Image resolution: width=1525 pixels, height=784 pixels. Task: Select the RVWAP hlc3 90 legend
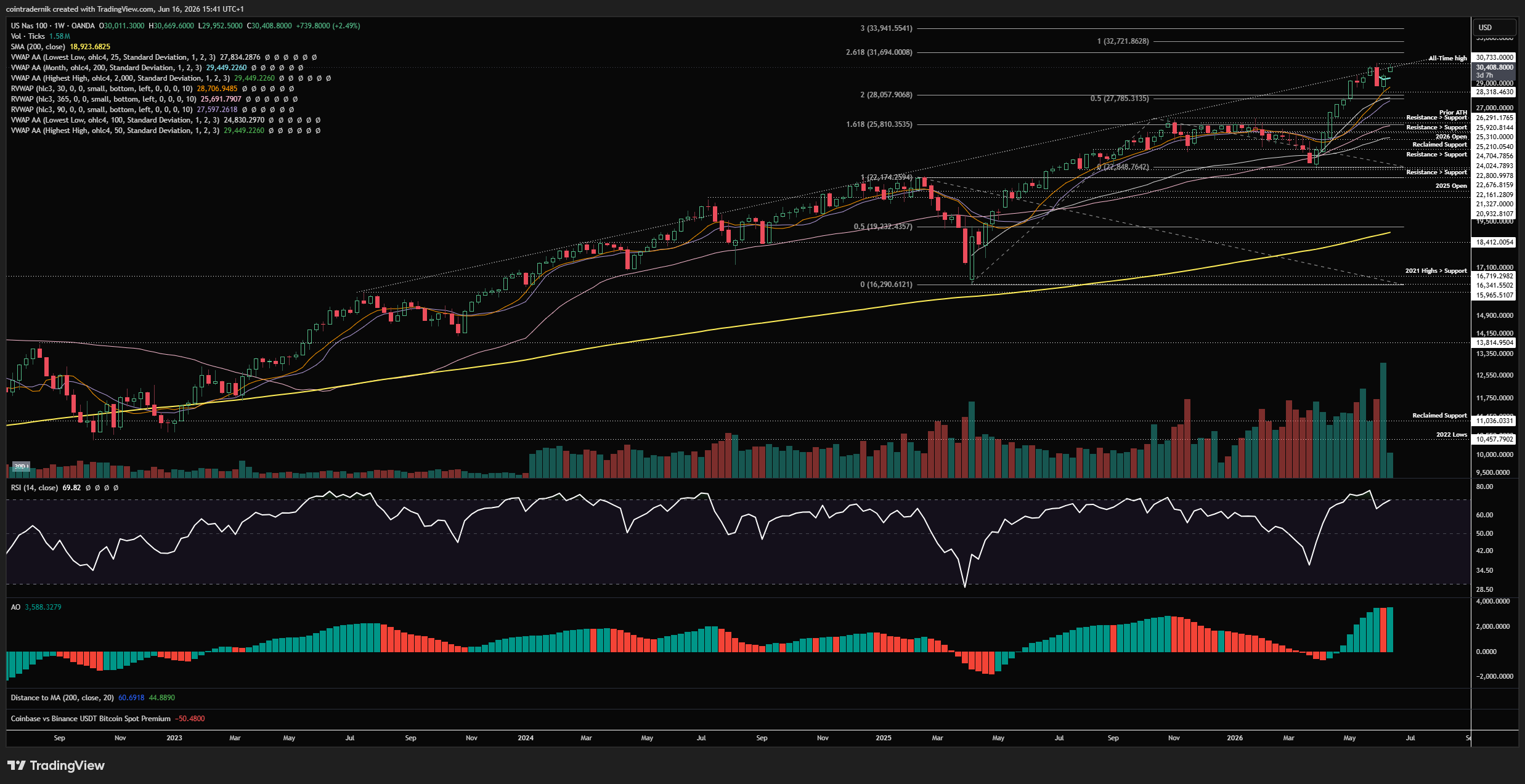(x=102, y=110)
